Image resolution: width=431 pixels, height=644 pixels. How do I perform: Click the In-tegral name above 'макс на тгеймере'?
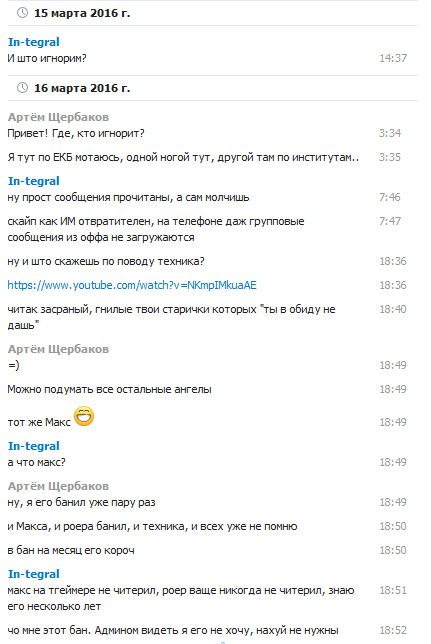point(34,574)
